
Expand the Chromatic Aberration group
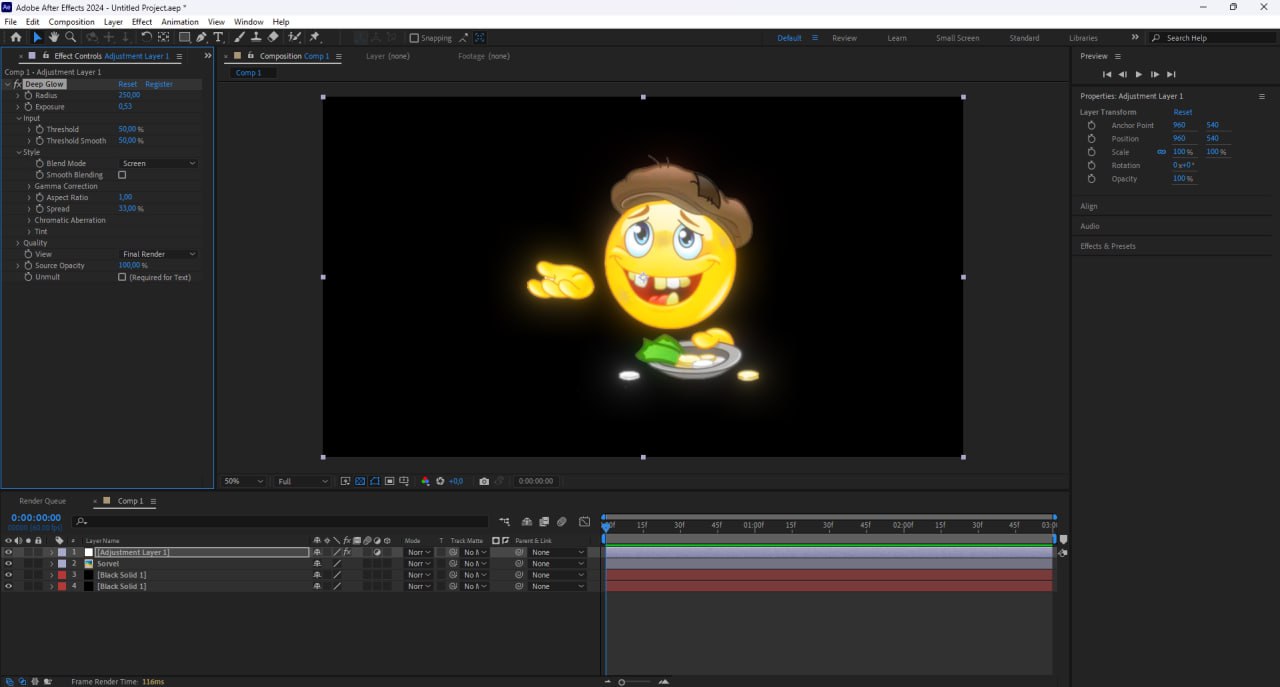(29, 220)
